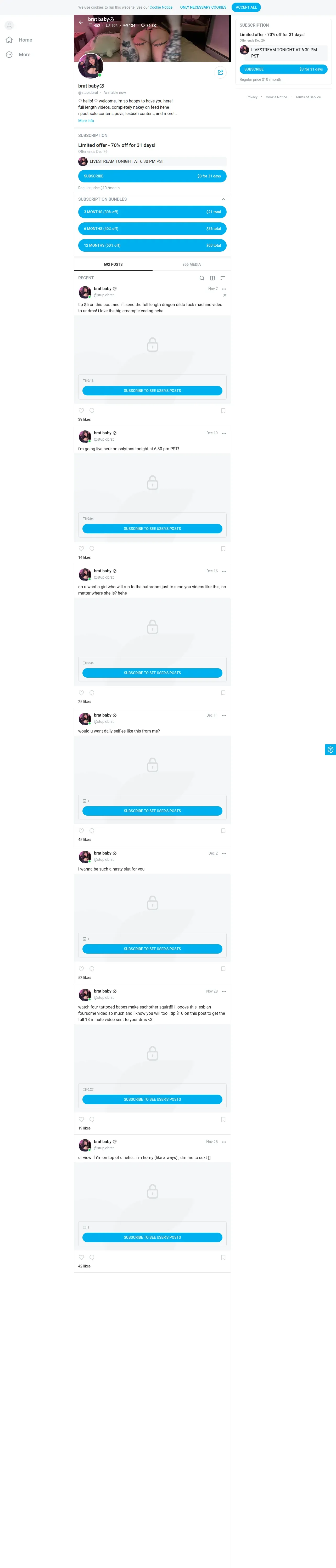Open the help widget on right edge
336x1568 pixels.
[331, 750]
